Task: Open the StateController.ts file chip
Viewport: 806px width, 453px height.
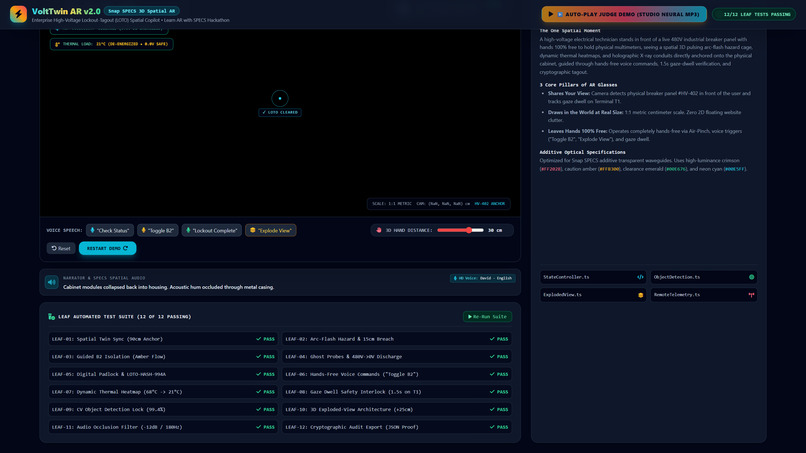Action: (x=593, y=277)
